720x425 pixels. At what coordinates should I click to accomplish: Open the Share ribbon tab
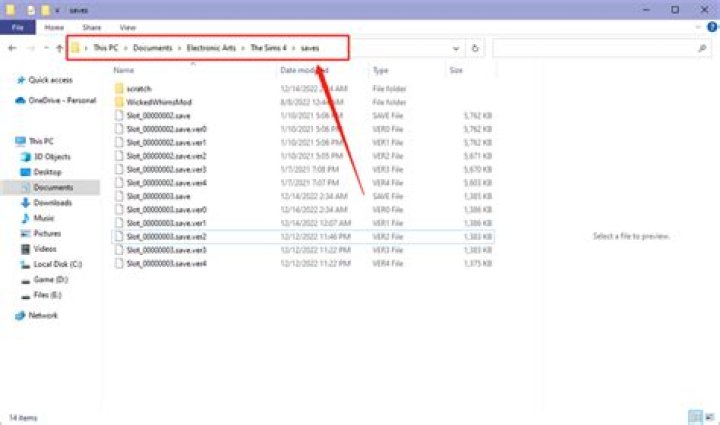91,28
